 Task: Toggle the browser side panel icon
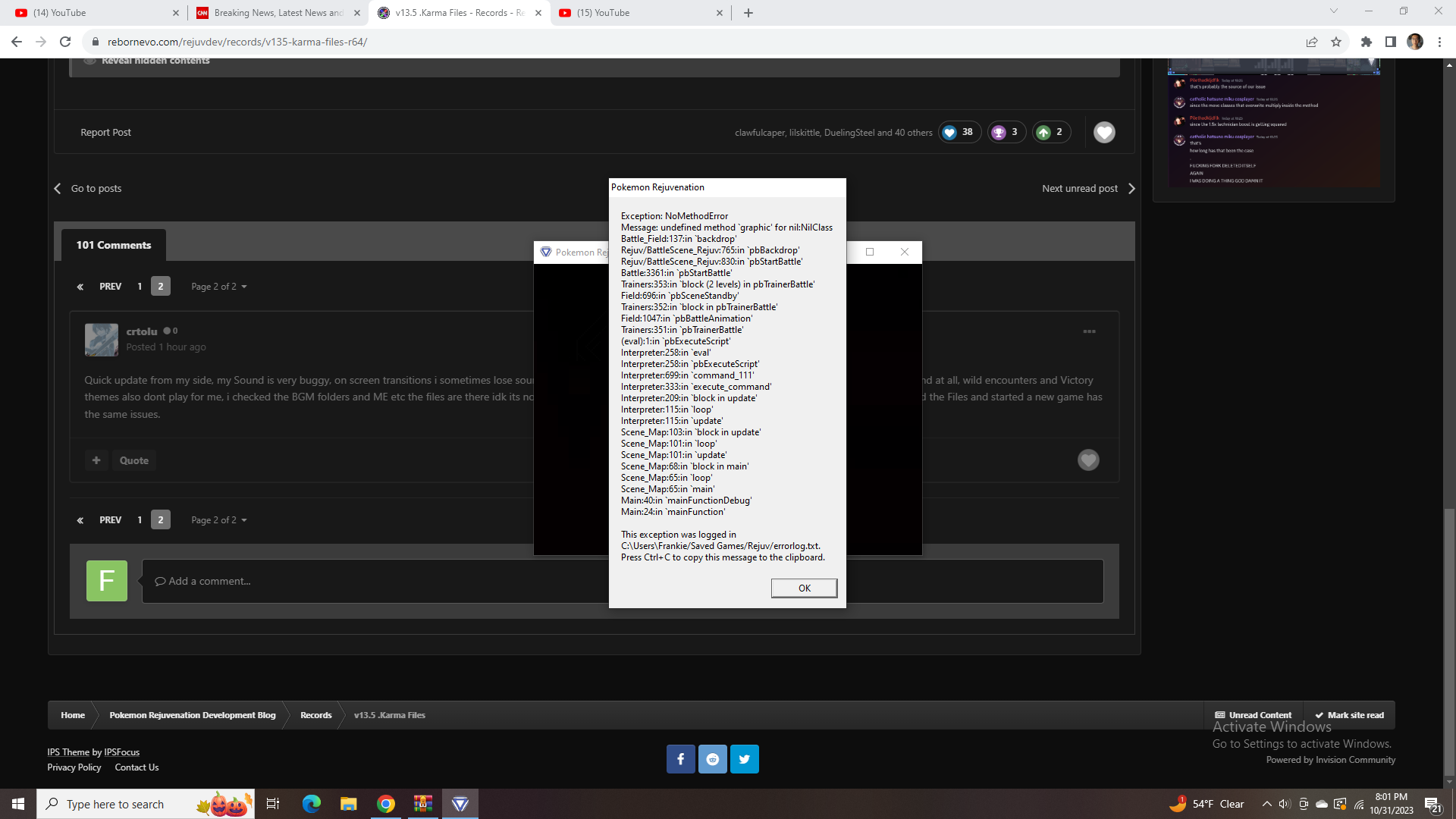[x=1391, y=42]
